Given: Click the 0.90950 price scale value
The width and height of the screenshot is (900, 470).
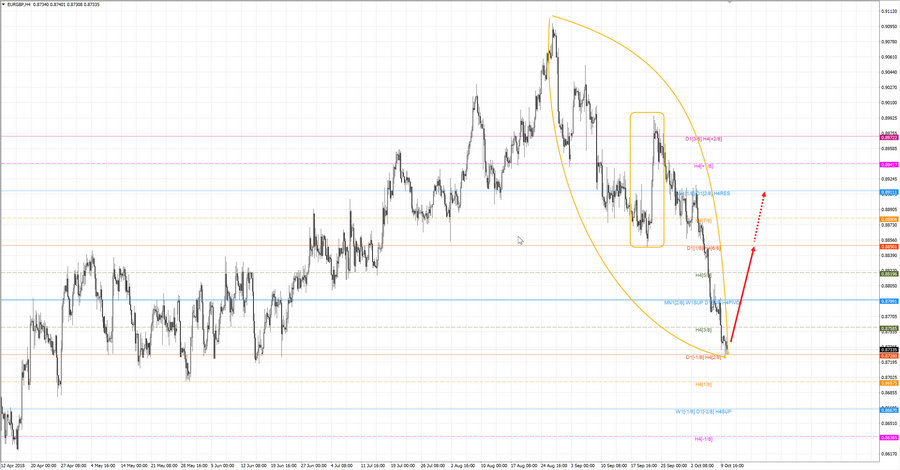Looking at the screenshot, I should tap(889, 26).
